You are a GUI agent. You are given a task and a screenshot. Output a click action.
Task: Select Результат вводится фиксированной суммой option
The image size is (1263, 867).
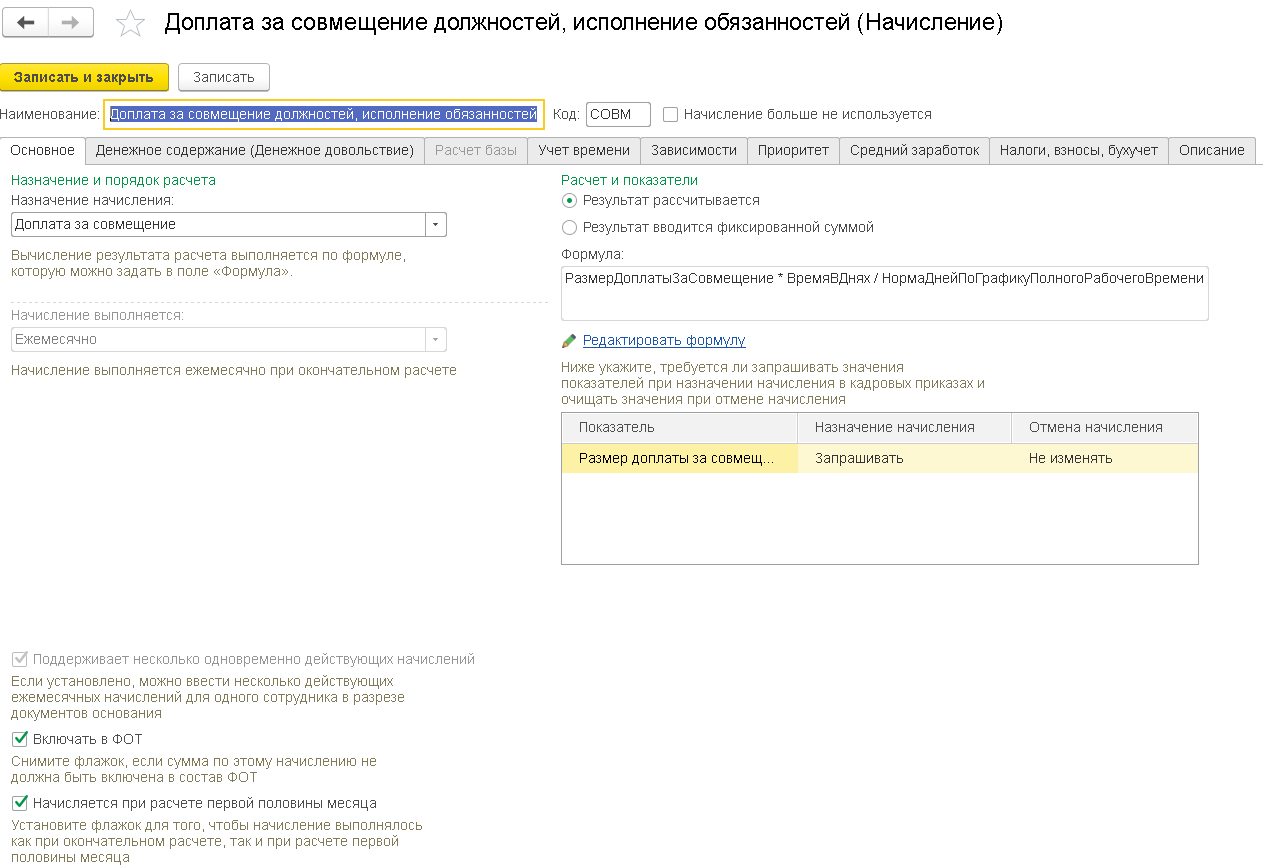pos(570,227)
